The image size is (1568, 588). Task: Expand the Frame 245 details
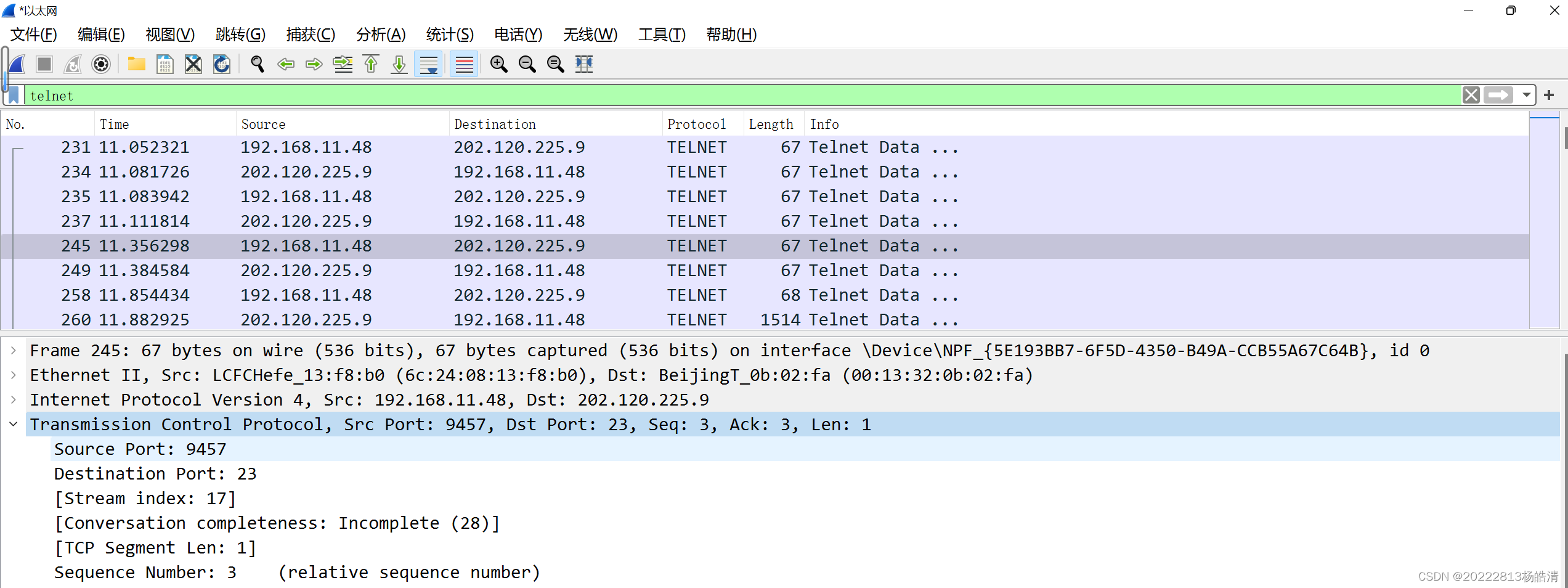click(14, 350)
